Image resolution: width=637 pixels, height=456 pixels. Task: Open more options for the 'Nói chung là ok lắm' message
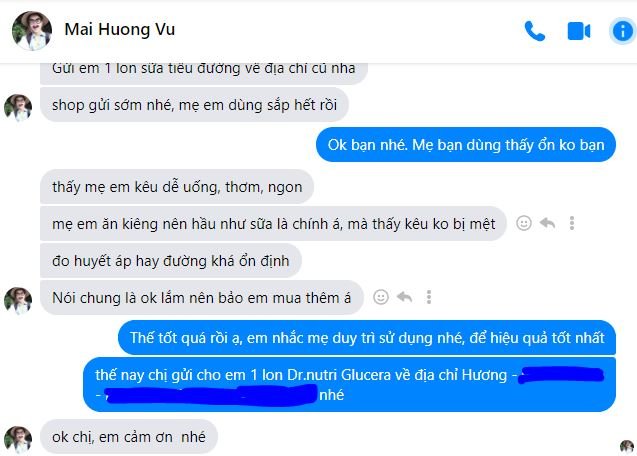click(x=429, y=297)
